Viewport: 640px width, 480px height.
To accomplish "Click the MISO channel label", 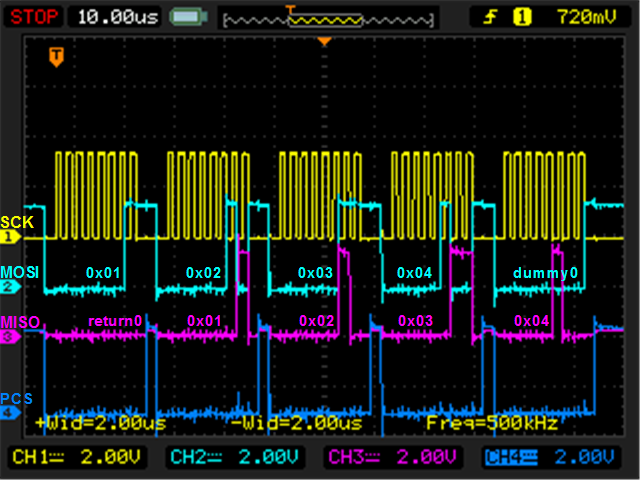I will 20,322.
